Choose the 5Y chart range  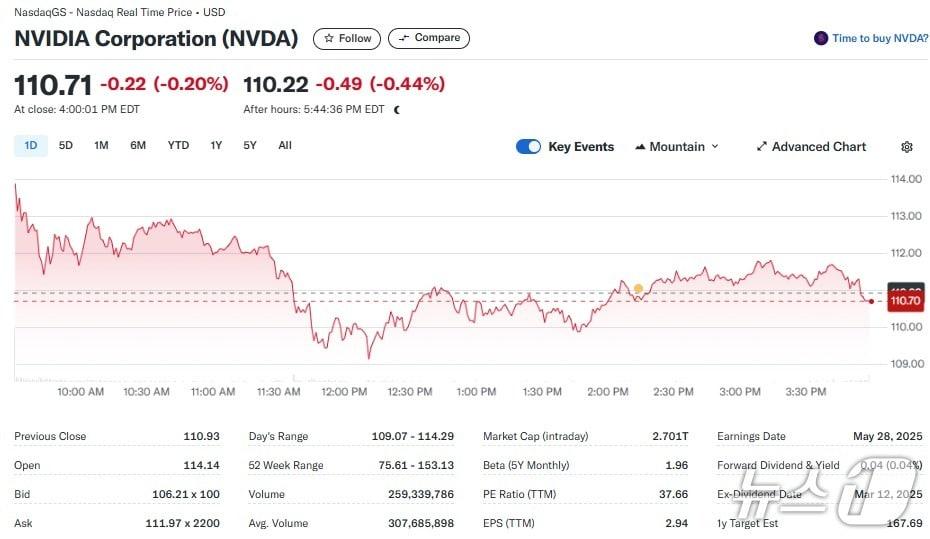click(250, 146)
